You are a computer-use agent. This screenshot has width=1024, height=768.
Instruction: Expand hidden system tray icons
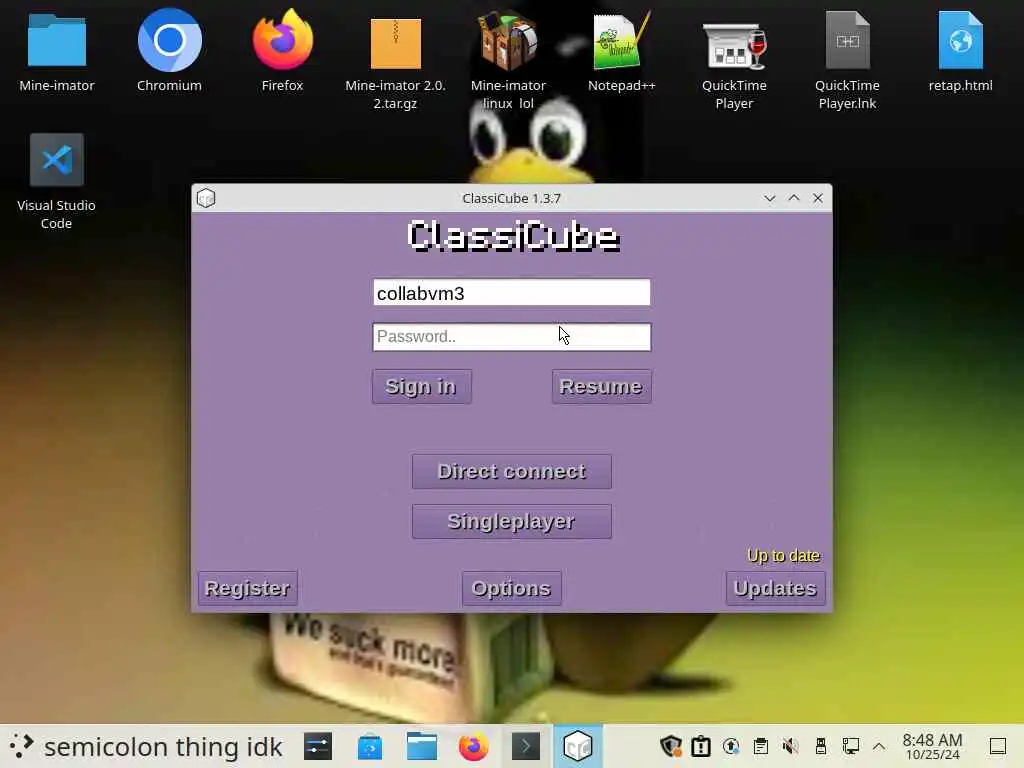coord(879,746)
